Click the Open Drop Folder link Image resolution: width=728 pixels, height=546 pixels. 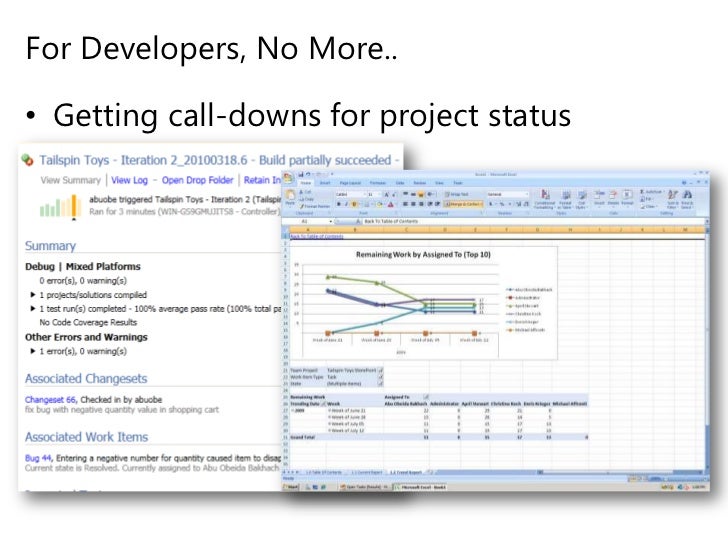(197, 180)
